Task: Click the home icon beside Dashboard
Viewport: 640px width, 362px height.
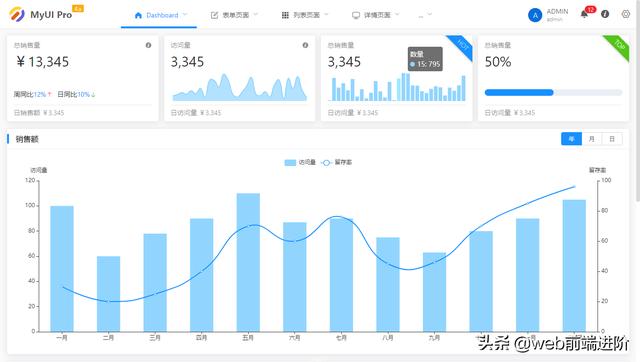Action: [138, 15]
